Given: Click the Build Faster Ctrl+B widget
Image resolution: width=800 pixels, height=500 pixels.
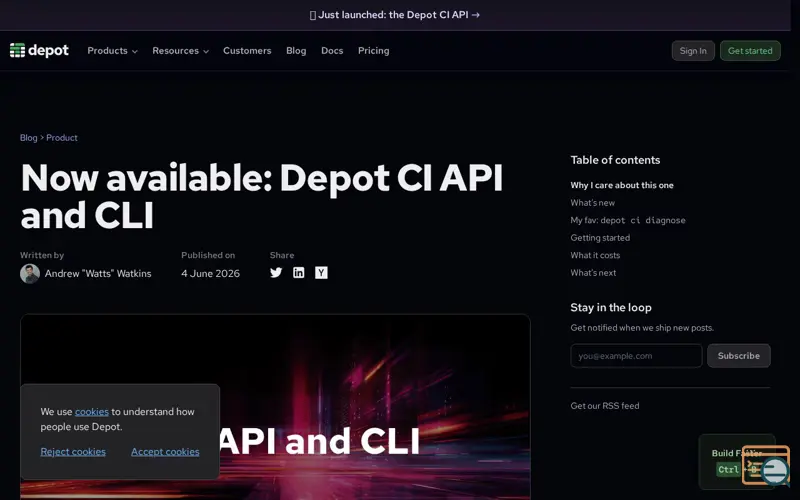Looking at the screenshot, I should pyautogui.click(x=737, y=461).
